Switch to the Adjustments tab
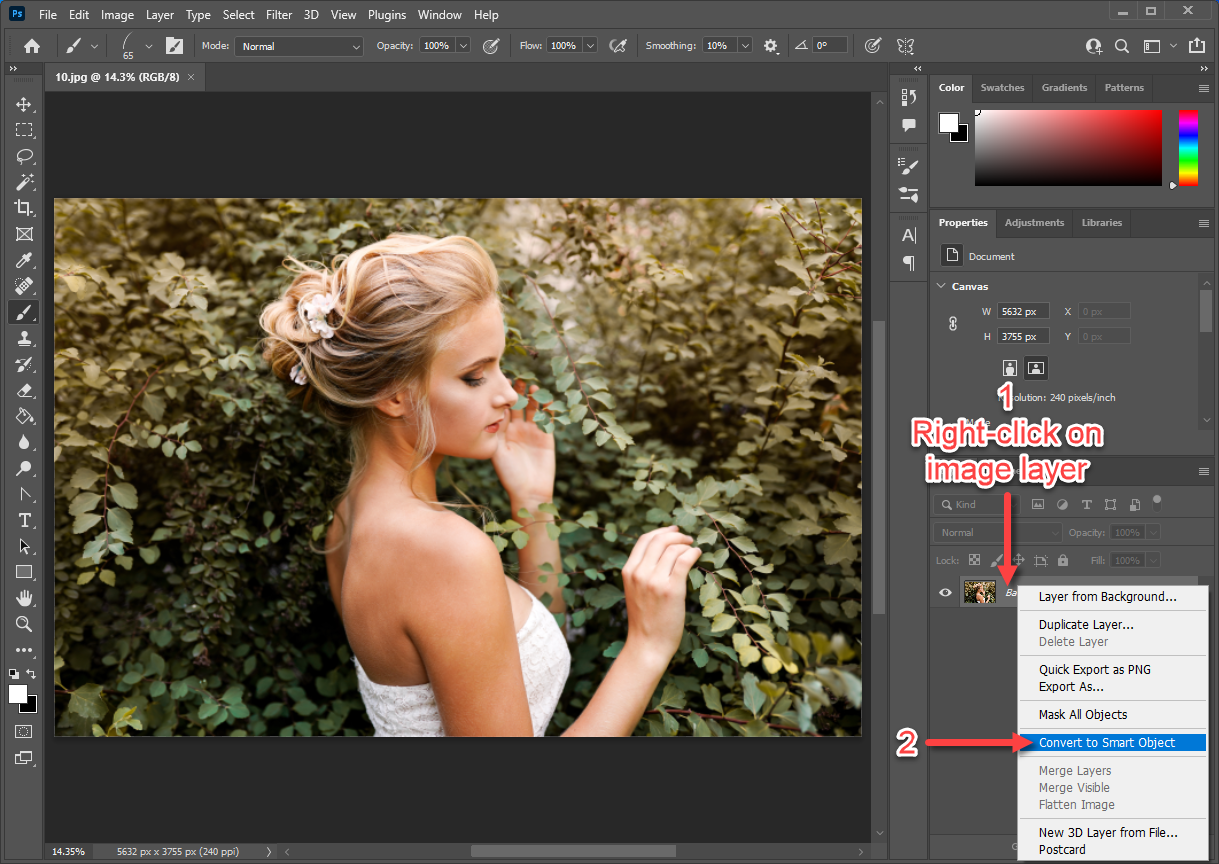Screen dimensions: 1219x864 click(x=1034, y=222)
